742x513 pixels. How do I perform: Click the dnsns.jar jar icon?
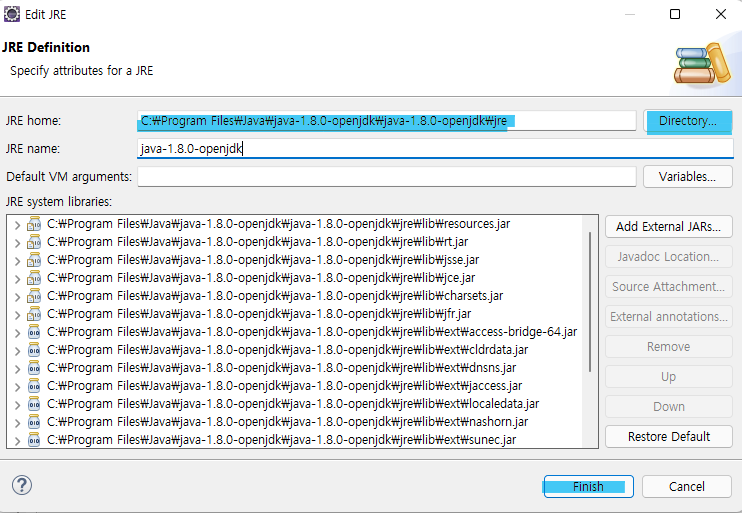click(34, 368)
